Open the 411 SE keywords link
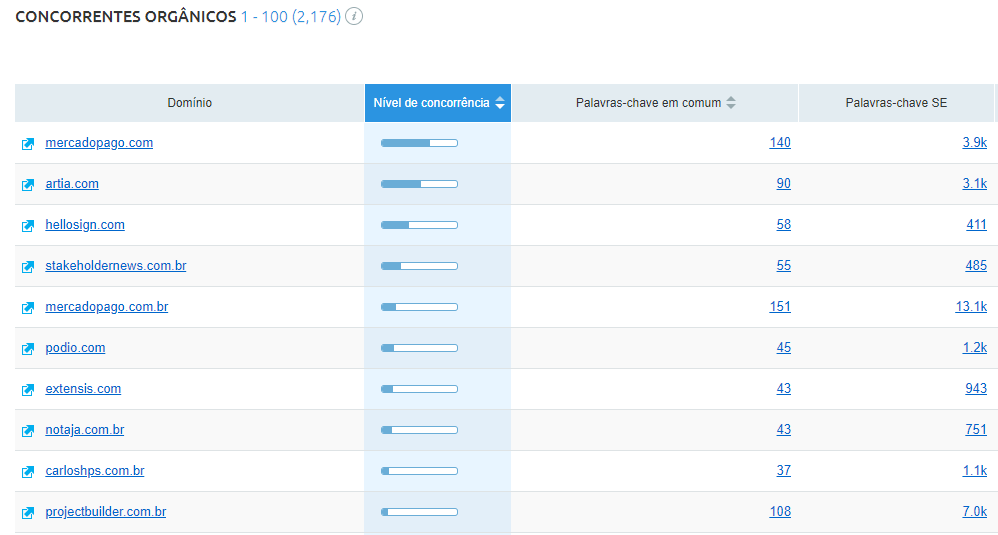Viewport: 998px width, 535px height. coord(976,225)
